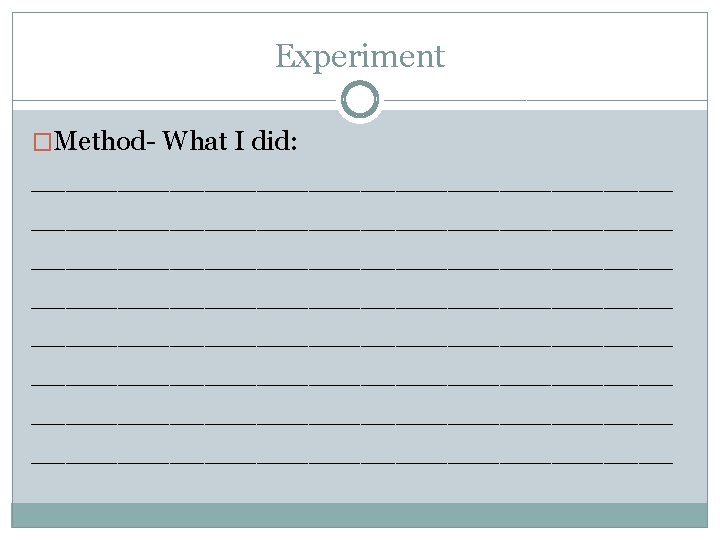Click the circle ornament below the title

pyautogui.click(x=360, y=100)
